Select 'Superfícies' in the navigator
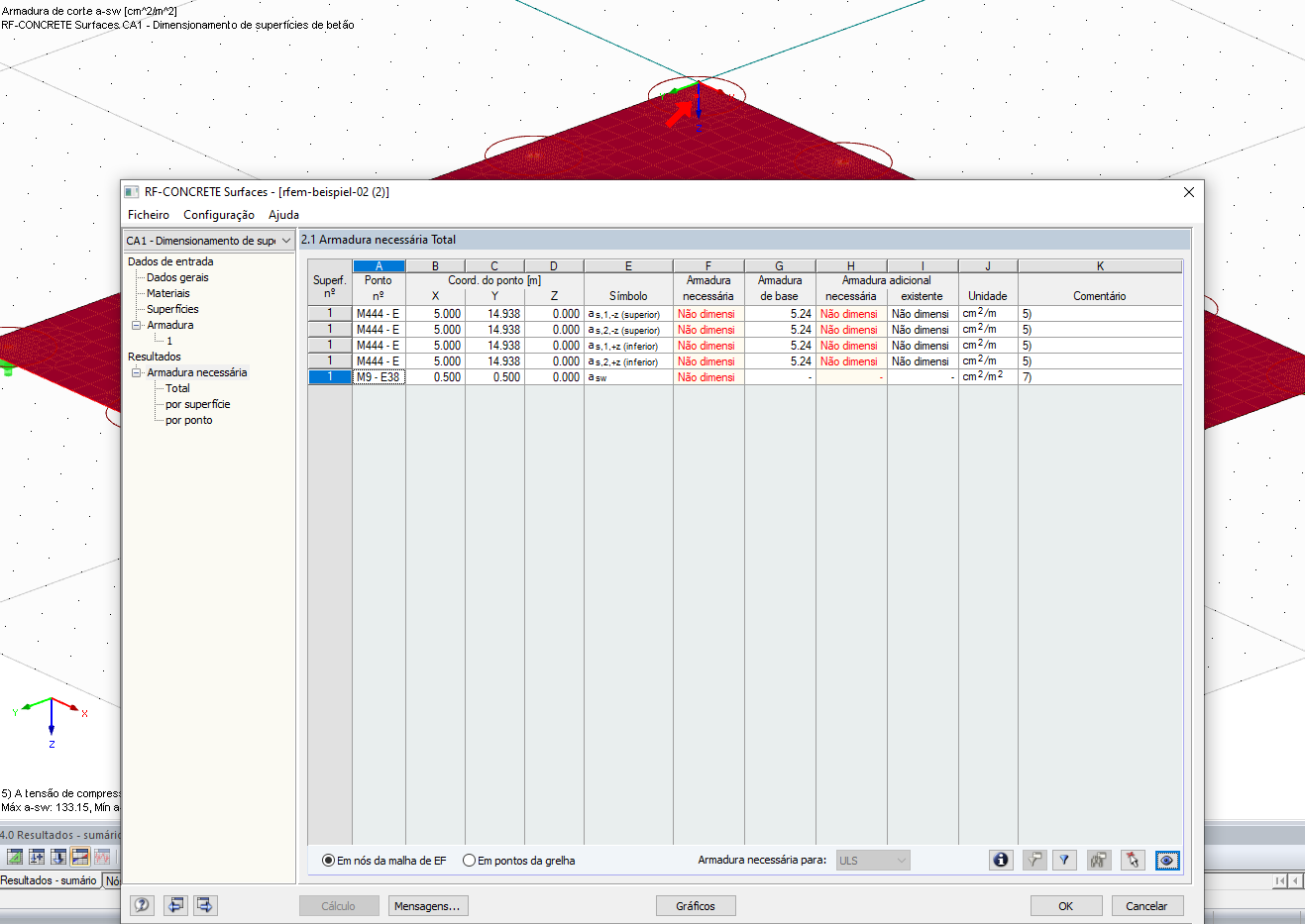This screenshot has width=1305, height=924. tap(172, 309)
